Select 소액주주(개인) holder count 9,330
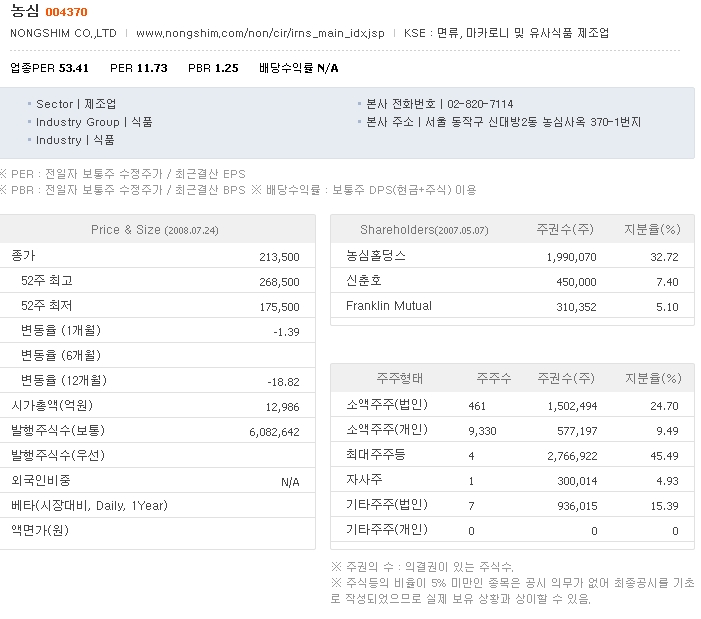701x619 pixels. click(x=482, y=431)
